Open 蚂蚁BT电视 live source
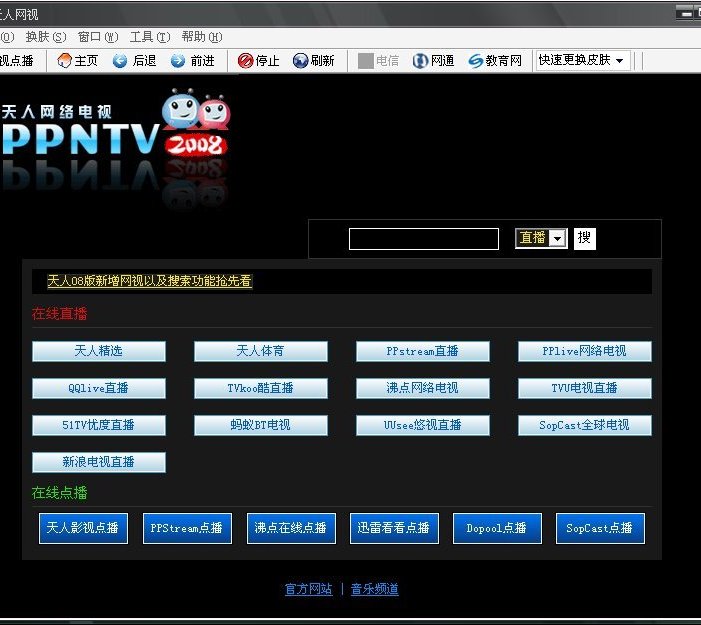701x625 pixels. [261, 425]
